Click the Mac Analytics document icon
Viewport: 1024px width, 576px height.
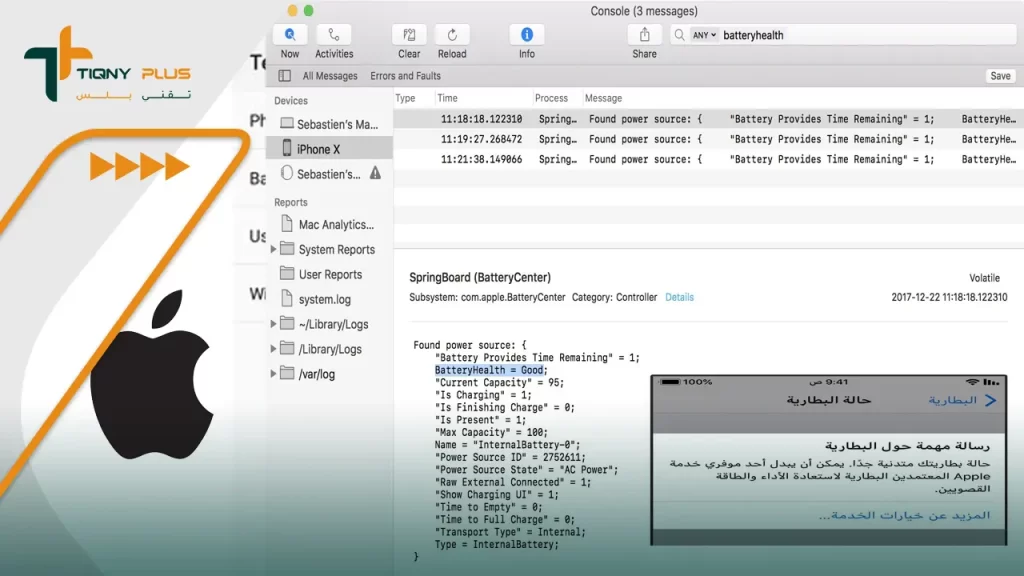[287, 224]
